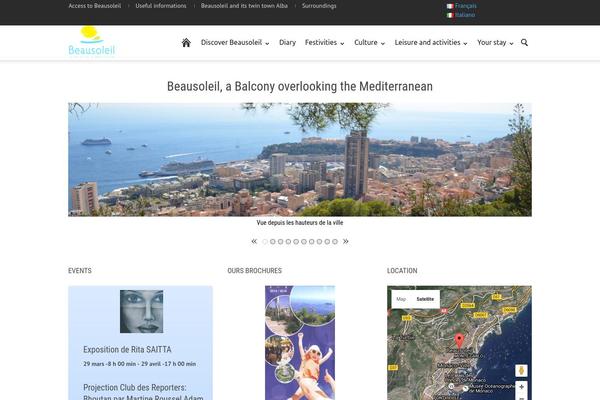The width and height of the screenshot is (600, 400).
Task: Click the Mediterranean panorama slideshow image
Action: pos(300,159)
